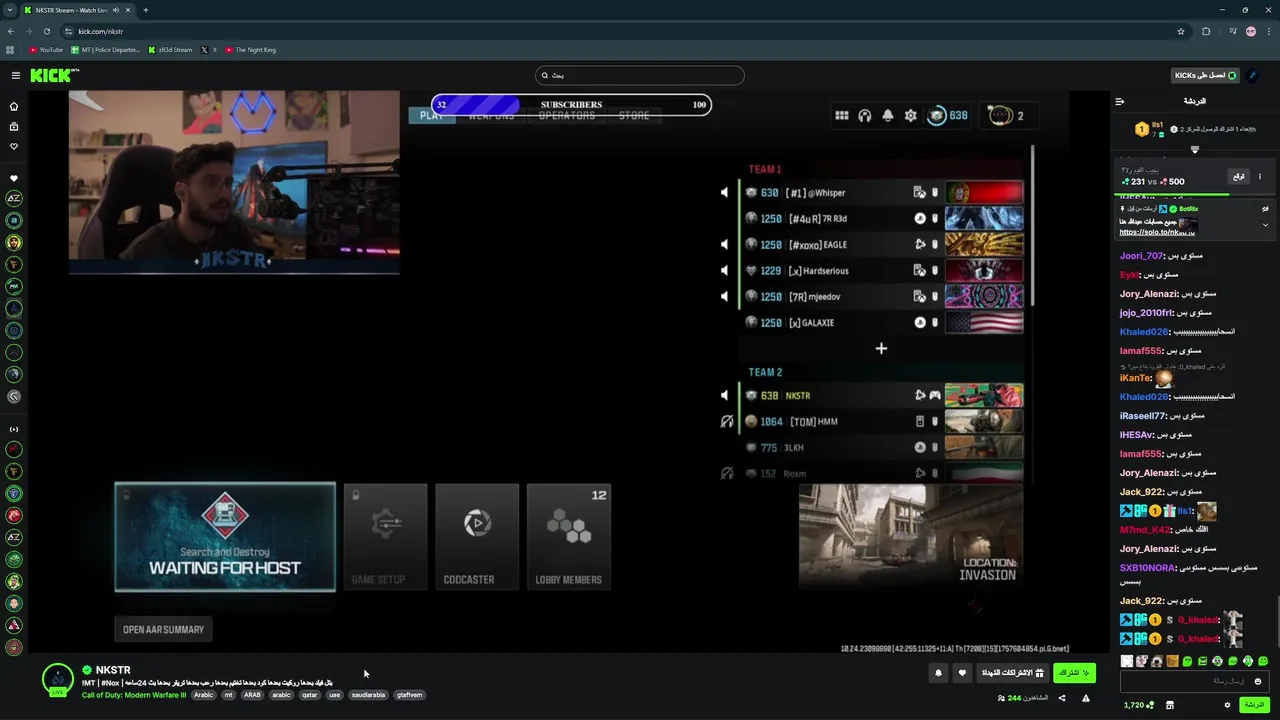Open the game headset voice icon

pos(865,116)
